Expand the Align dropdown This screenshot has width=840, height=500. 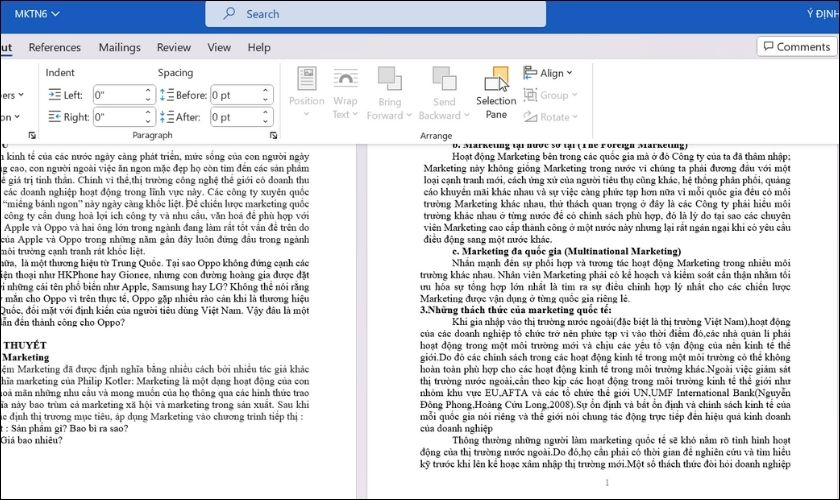click(x=548, y=73)
